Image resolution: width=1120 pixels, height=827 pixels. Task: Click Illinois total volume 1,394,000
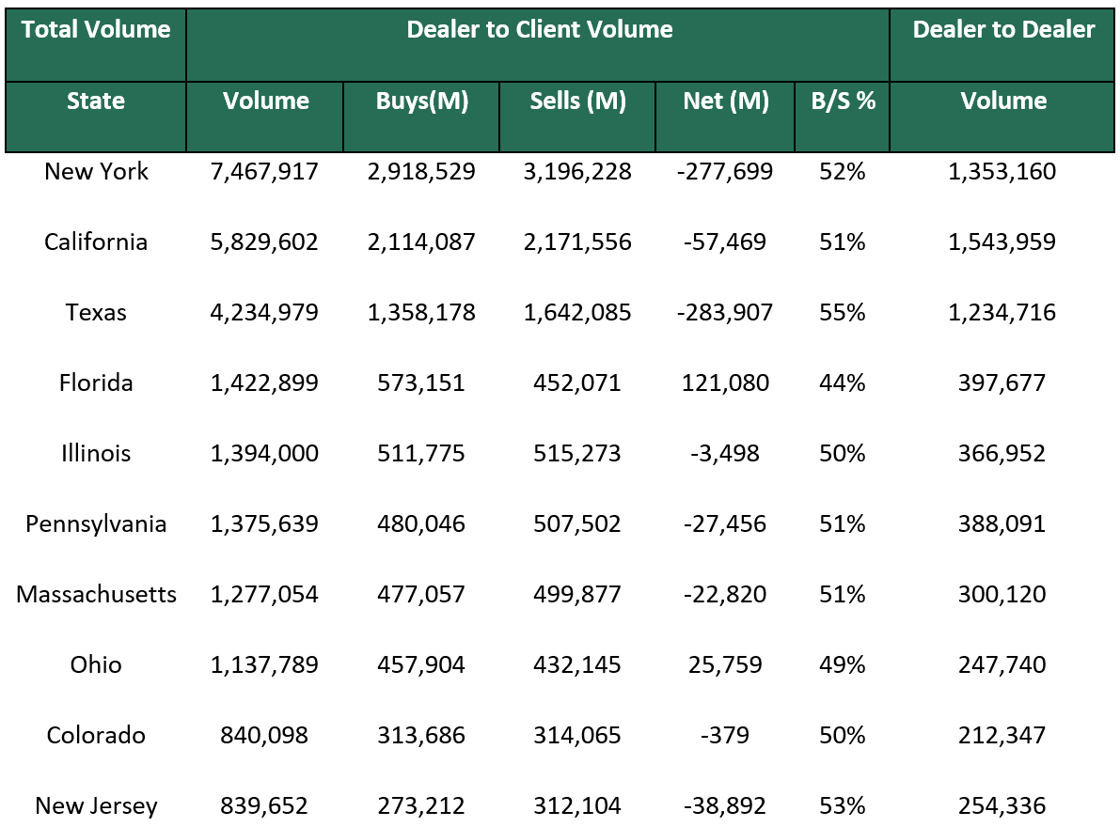coord(264,453)
